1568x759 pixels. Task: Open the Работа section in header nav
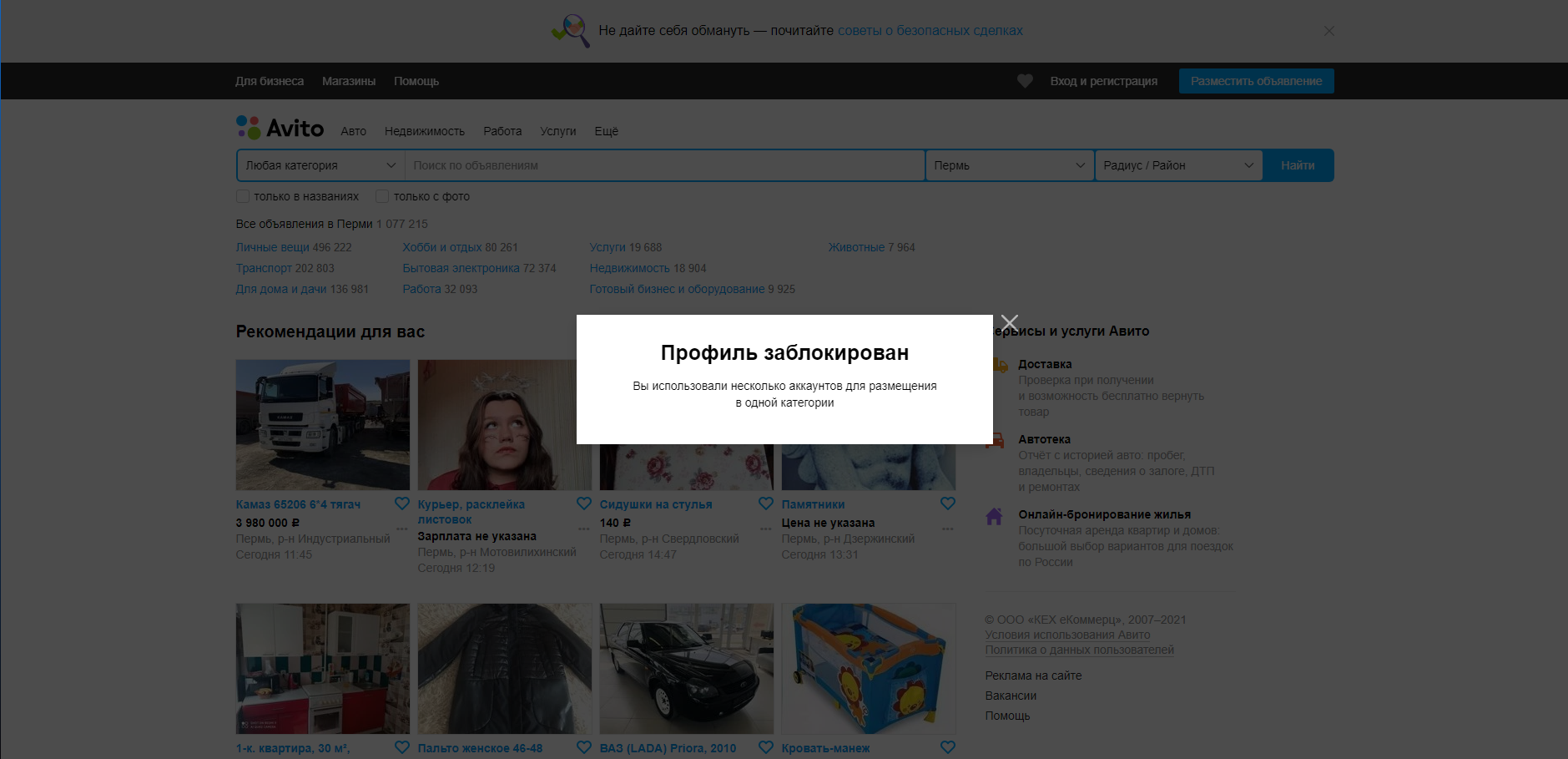coord(502,131)
